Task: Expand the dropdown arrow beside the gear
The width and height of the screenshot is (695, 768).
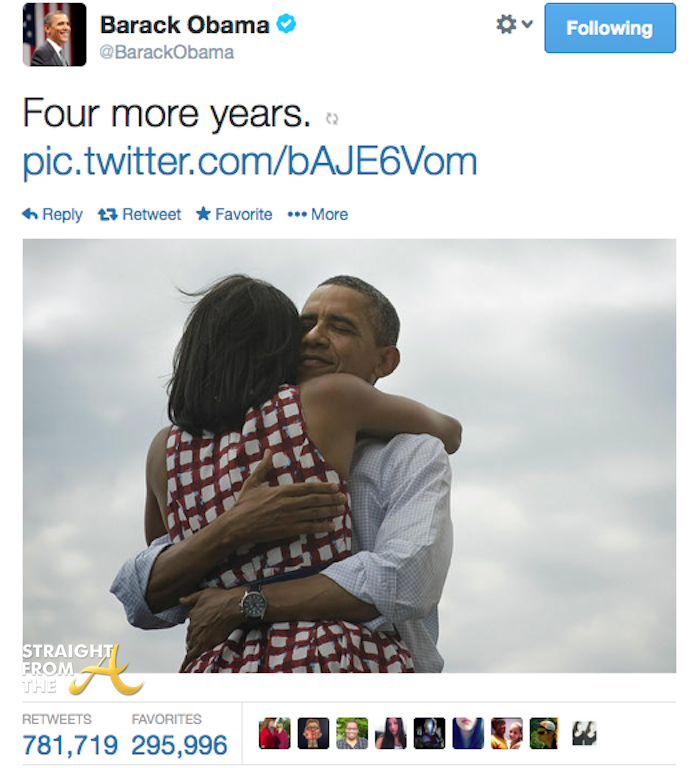Action: click(527, 24)
